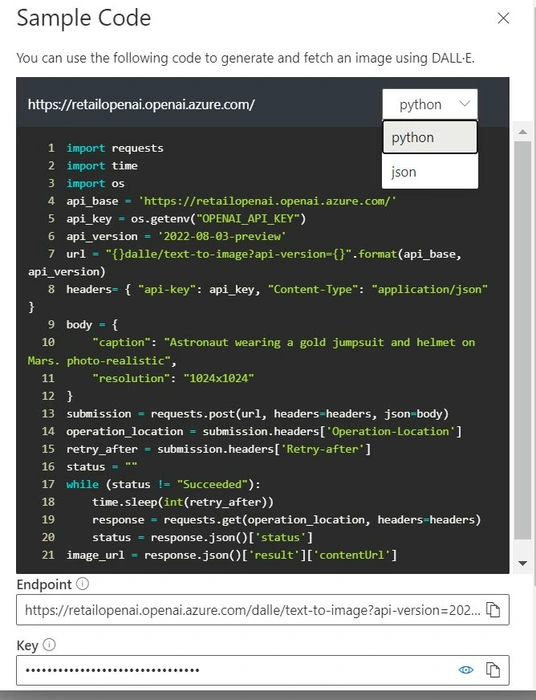Click the "application/json" header value

point(430,289)
